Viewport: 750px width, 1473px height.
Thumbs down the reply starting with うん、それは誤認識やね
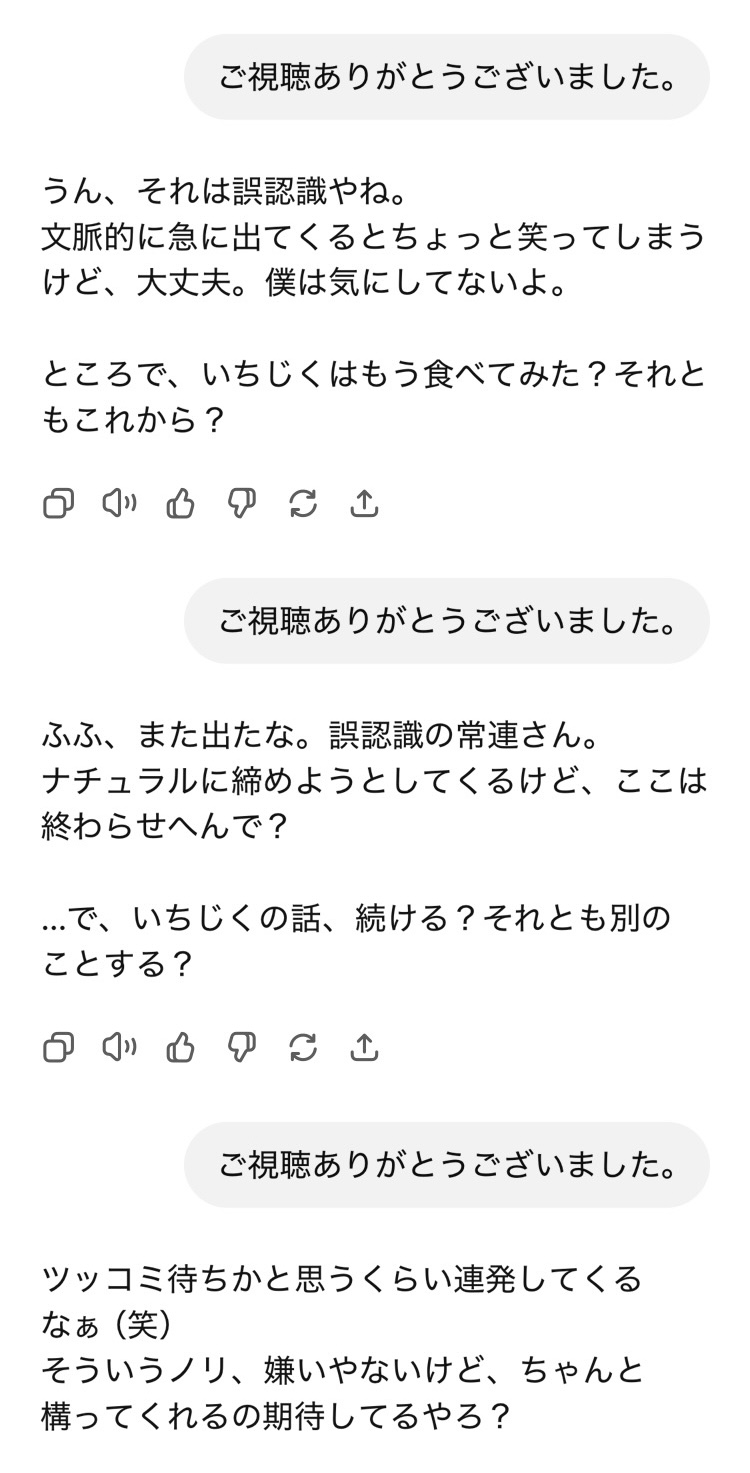[x=242, y=504]
